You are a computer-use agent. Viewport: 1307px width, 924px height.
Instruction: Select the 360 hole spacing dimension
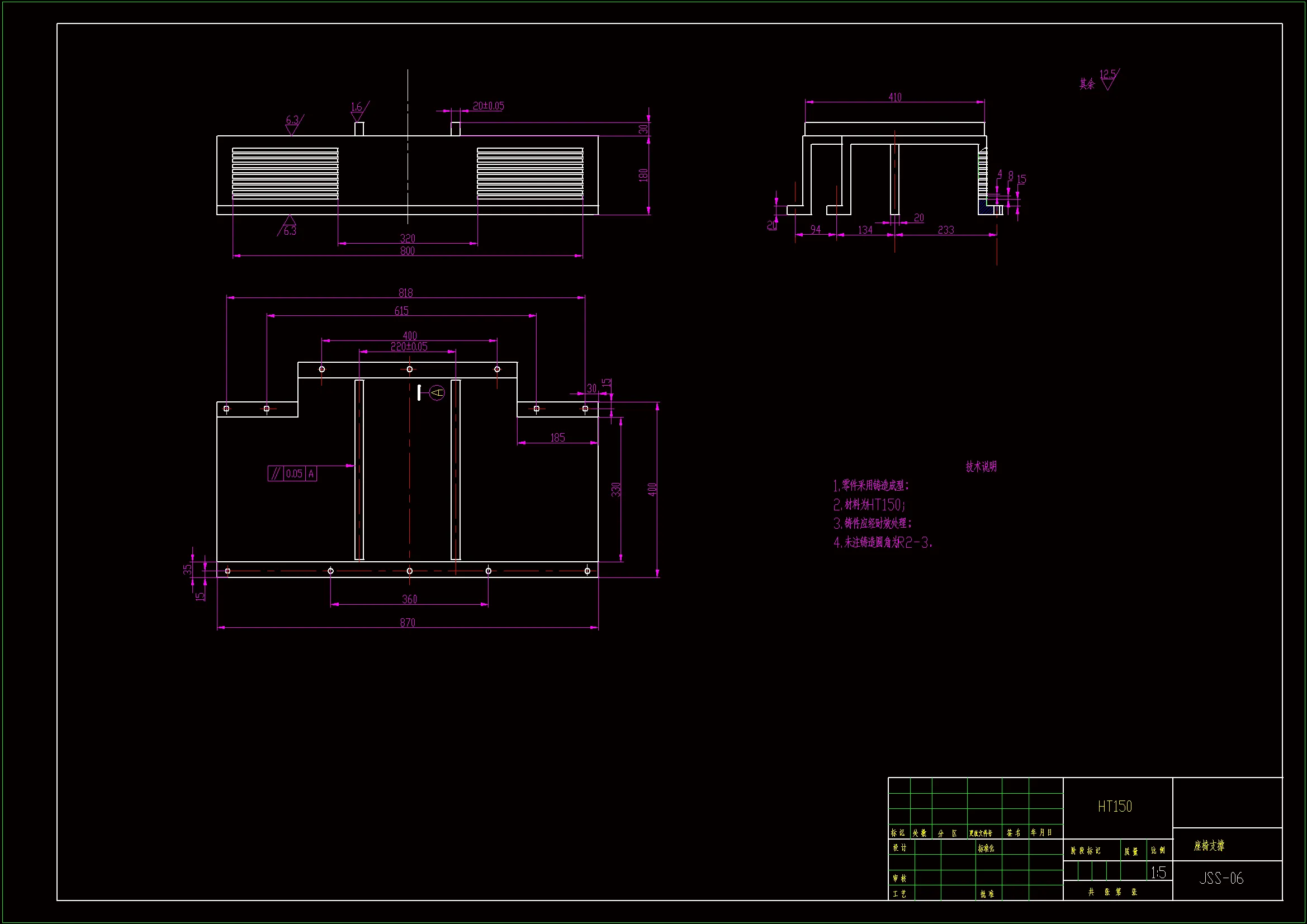[x=409, y=599]
